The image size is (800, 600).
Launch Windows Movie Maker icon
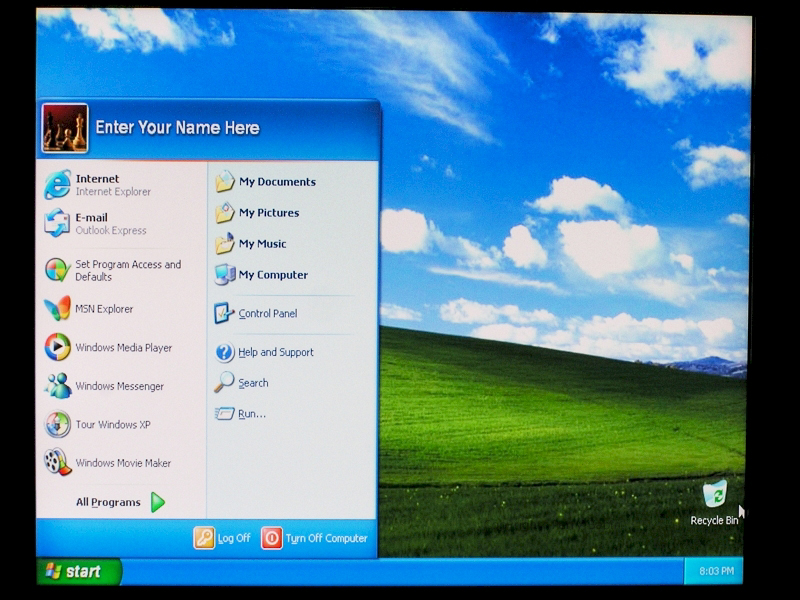point(57,462)
